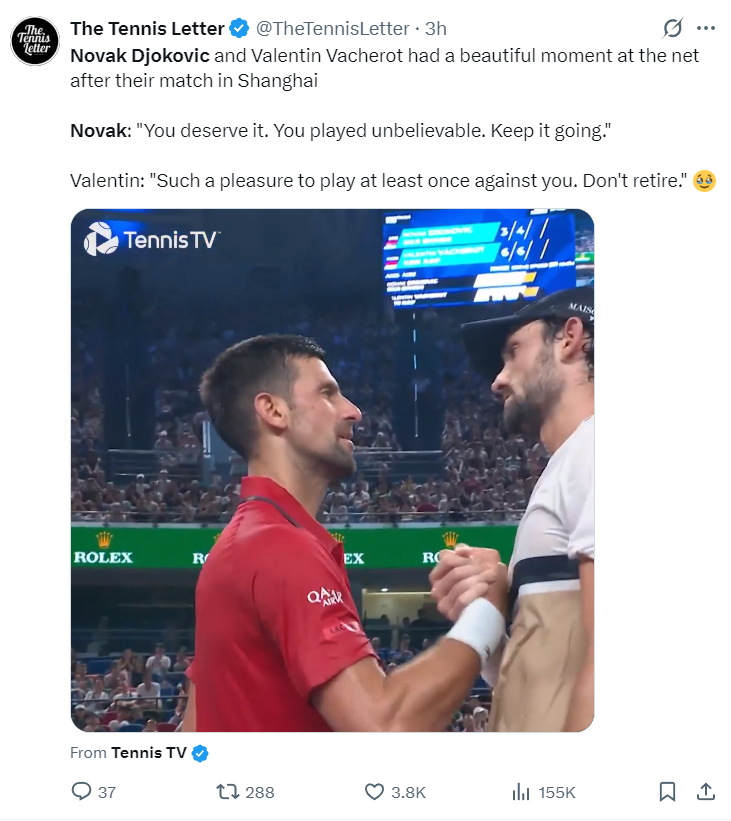
Task: View the 288 reposts count
Action: coord(260,792)
